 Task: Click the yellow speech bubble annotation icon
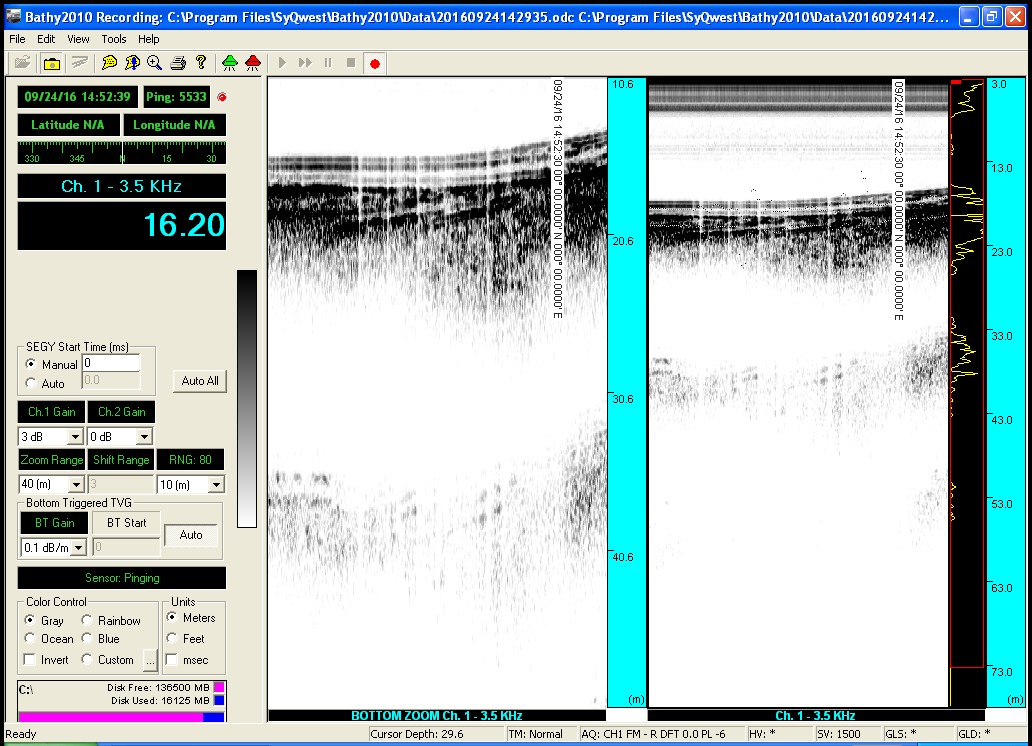[110, 63]
